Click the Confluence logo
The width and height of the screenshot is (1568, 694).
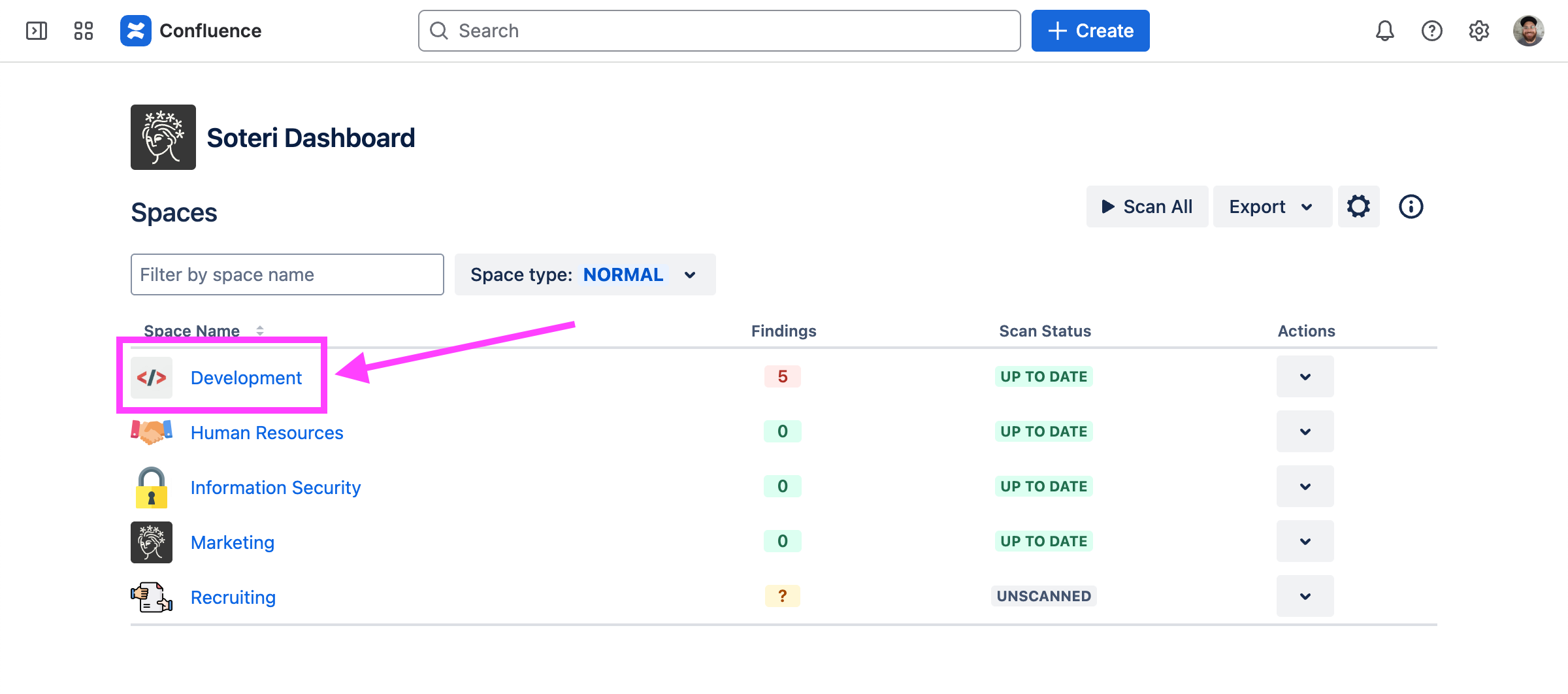pyautogui.click(x=136, y=31)
